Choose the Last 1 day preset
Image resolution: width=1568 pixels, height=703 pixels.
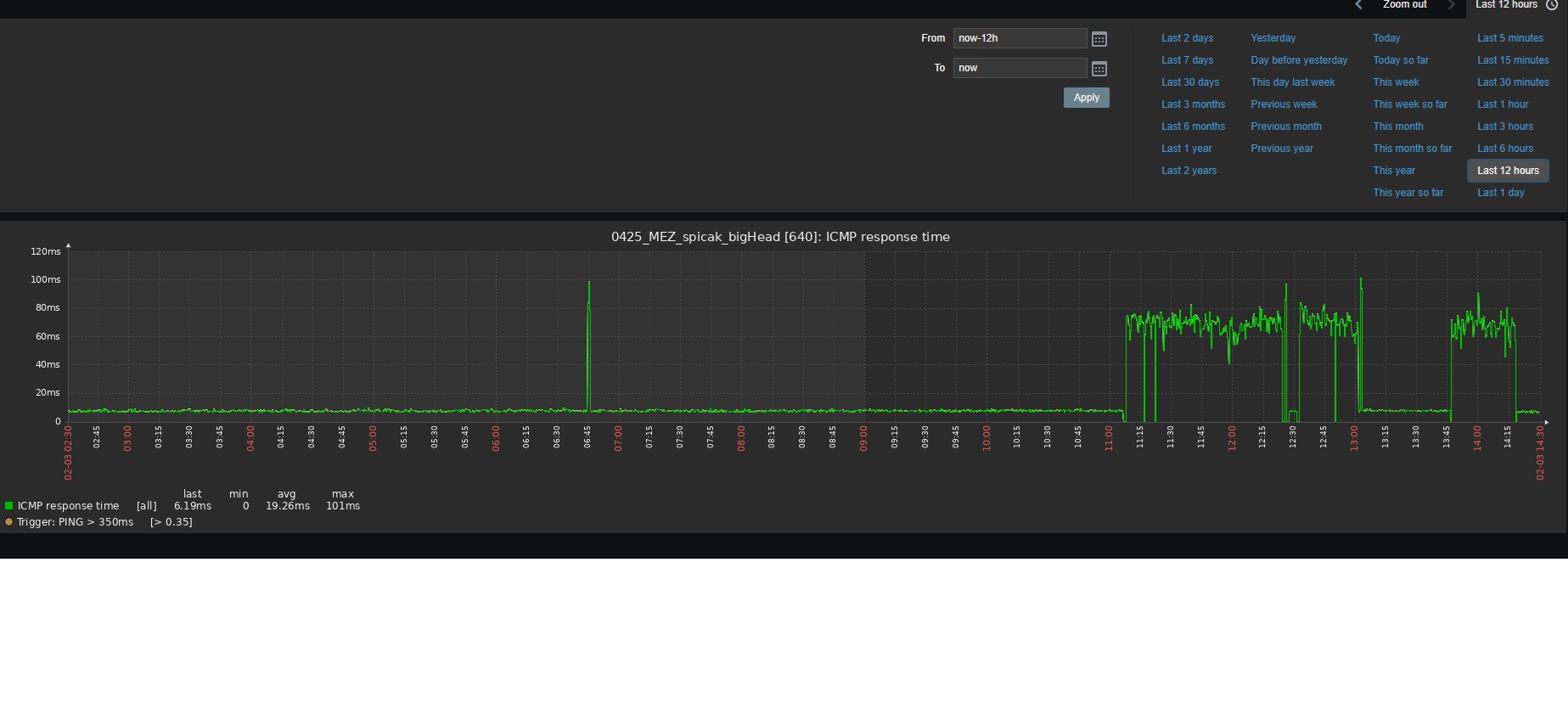(x=1500, y=193)
